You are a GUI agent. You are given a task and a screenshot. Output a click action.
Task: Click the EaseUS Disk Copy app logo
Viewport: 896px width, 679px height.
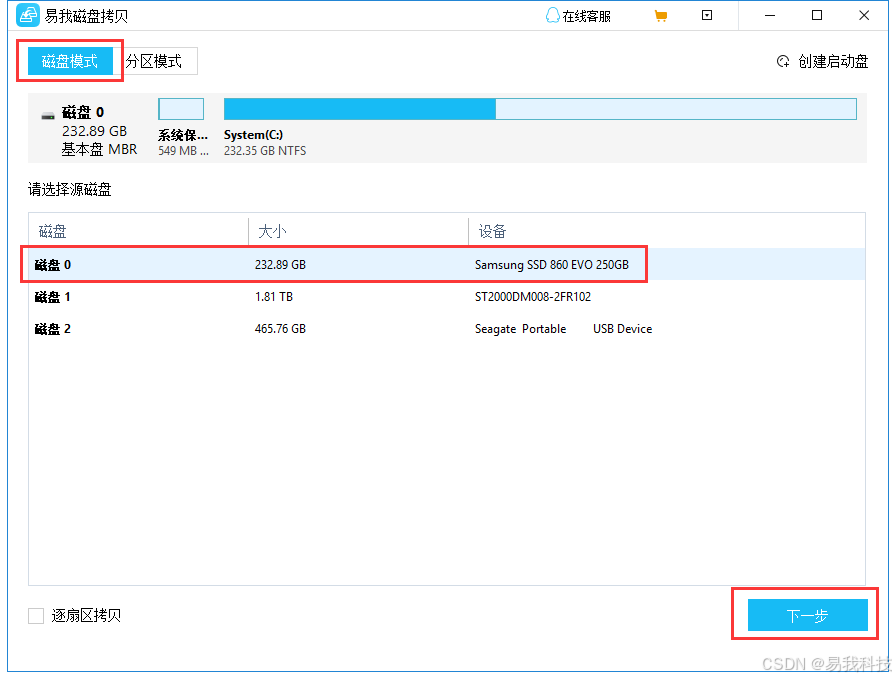(27, 15)
